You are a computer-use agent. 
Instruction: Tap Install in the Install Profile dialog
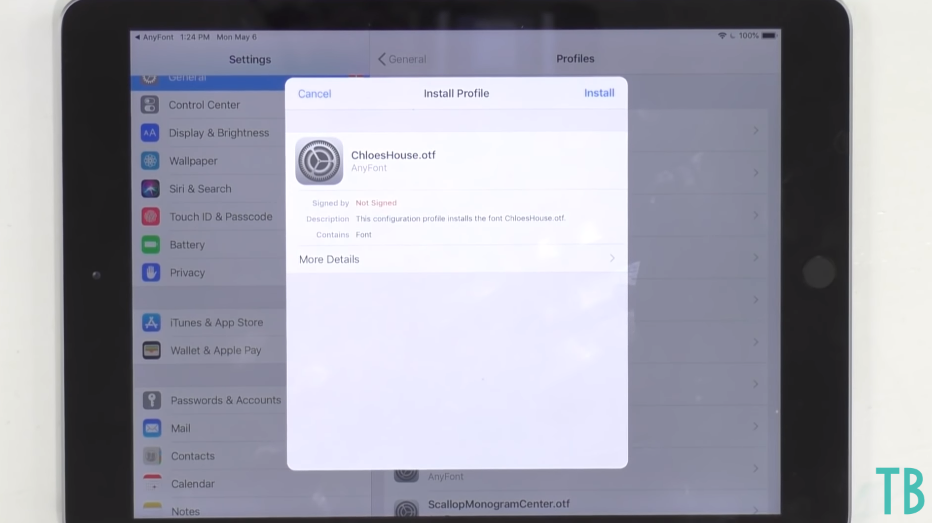599,93
